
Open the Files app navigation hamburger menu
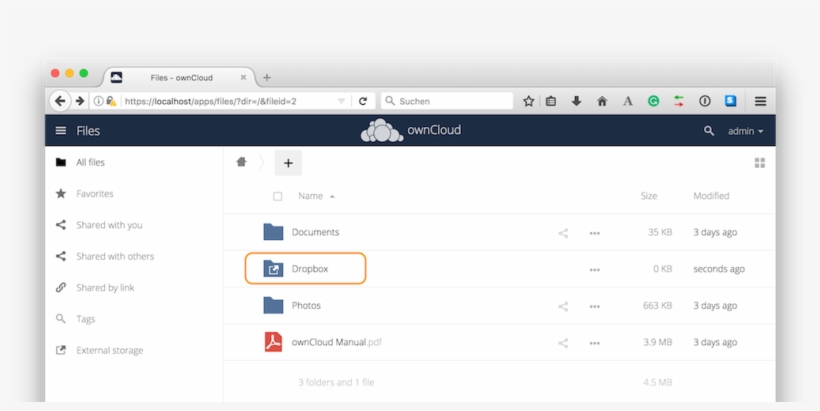click(x=61, y=131)
